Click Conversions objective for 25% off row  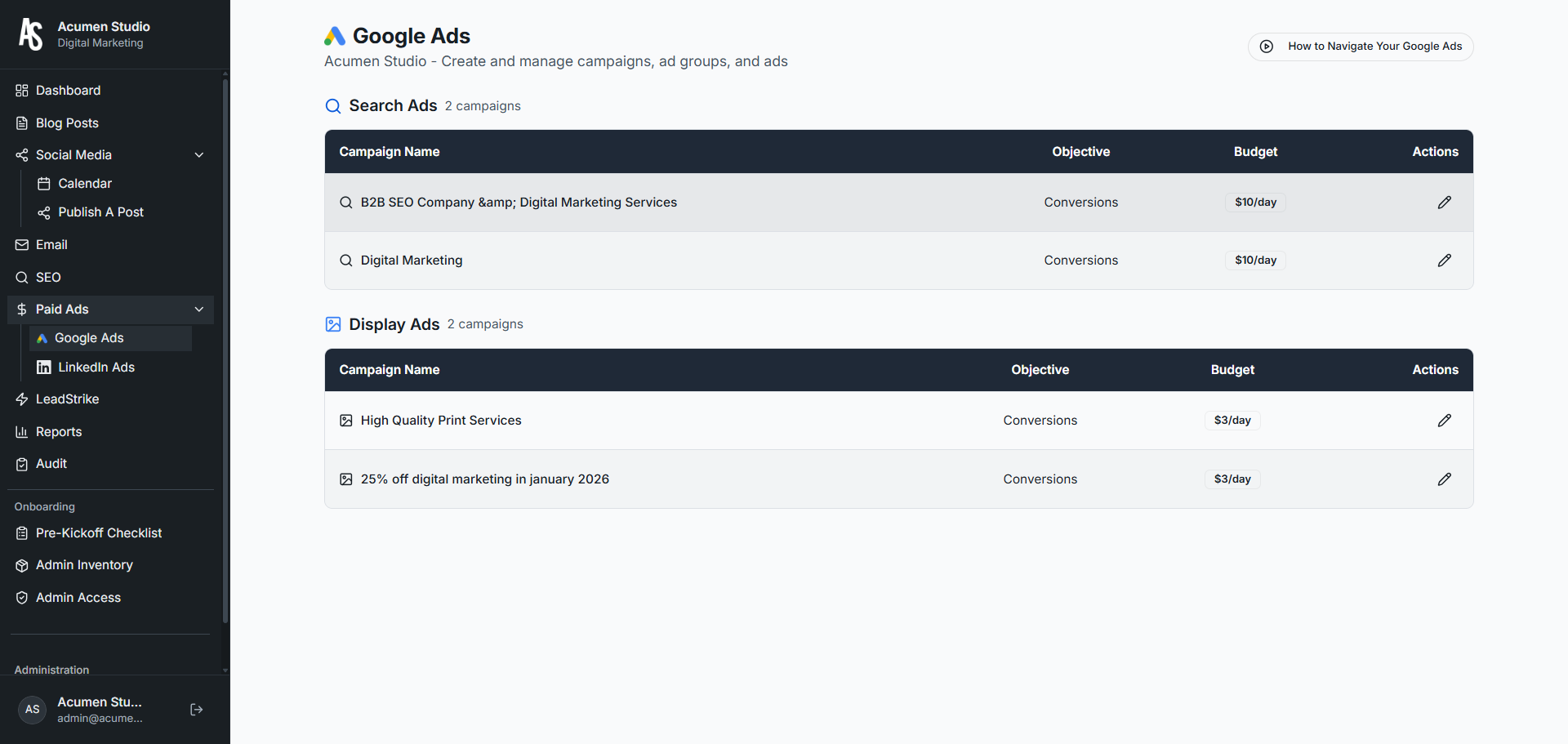[x=1040, y=479]
